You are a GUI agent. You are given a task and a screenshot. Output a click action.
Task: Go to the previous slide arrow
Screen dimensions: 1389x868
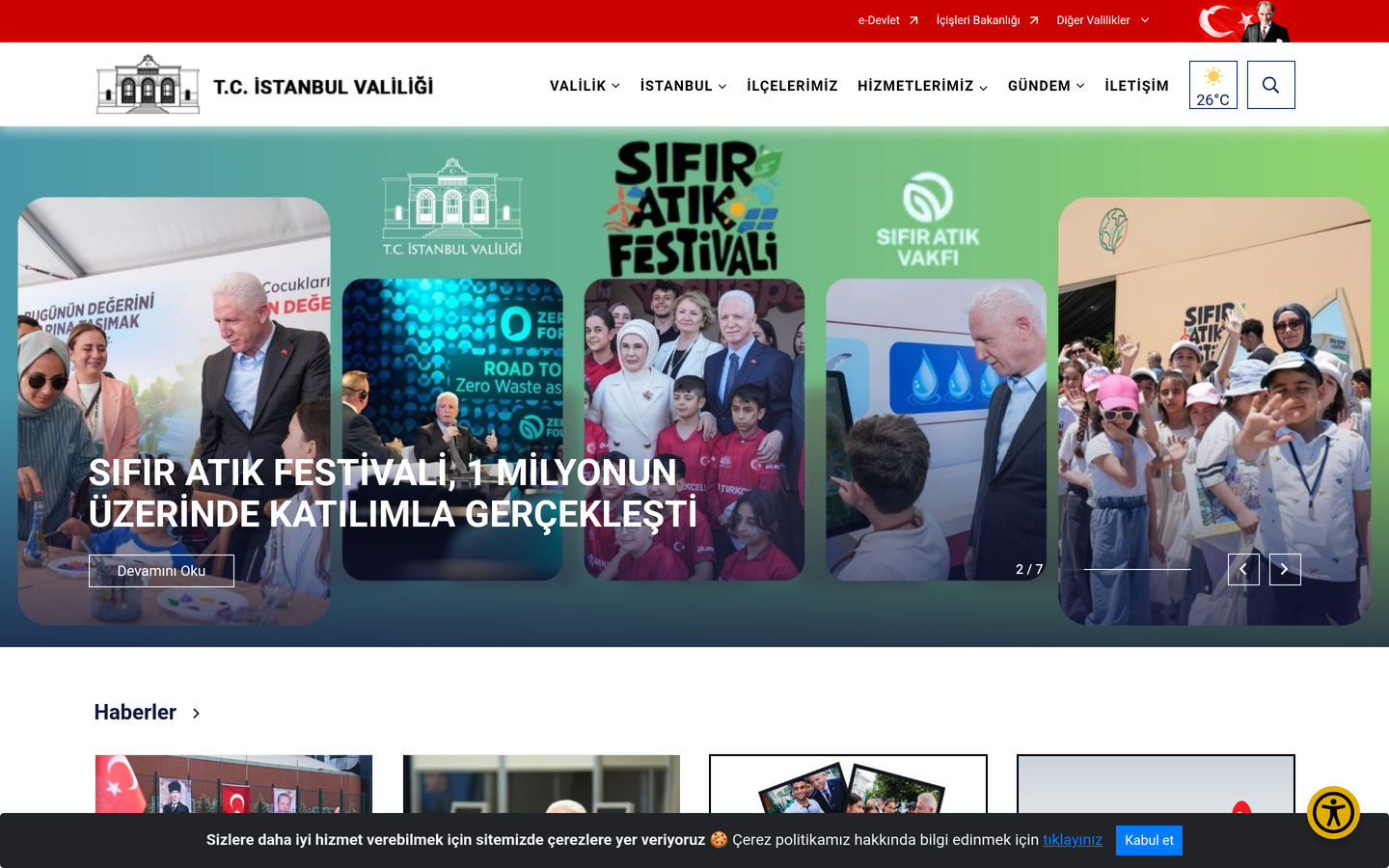pyautogui.click(x=1243, y=569)
